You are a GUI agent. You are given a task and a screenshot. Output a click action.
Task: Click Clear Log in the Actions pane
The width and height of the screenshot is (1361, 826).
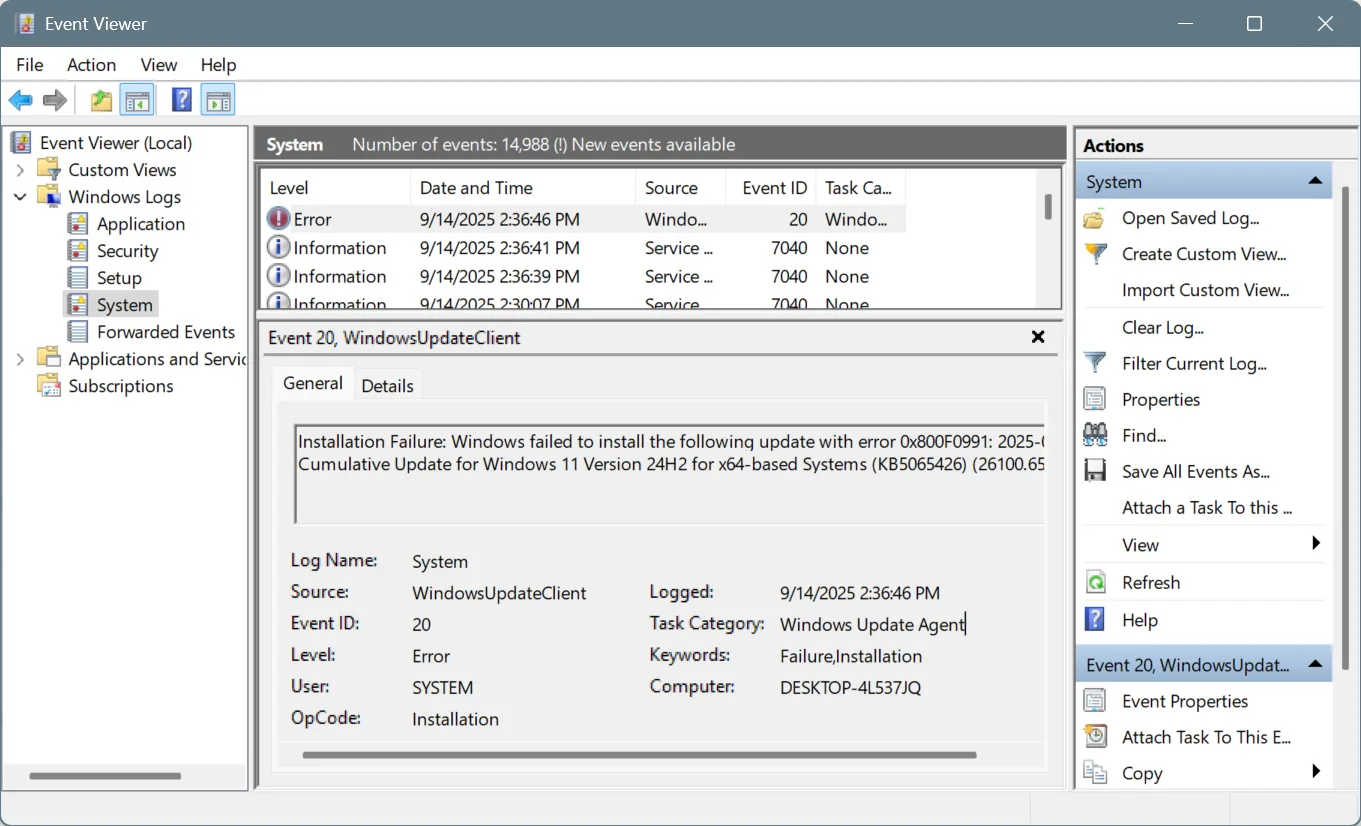click(1163, 327)
